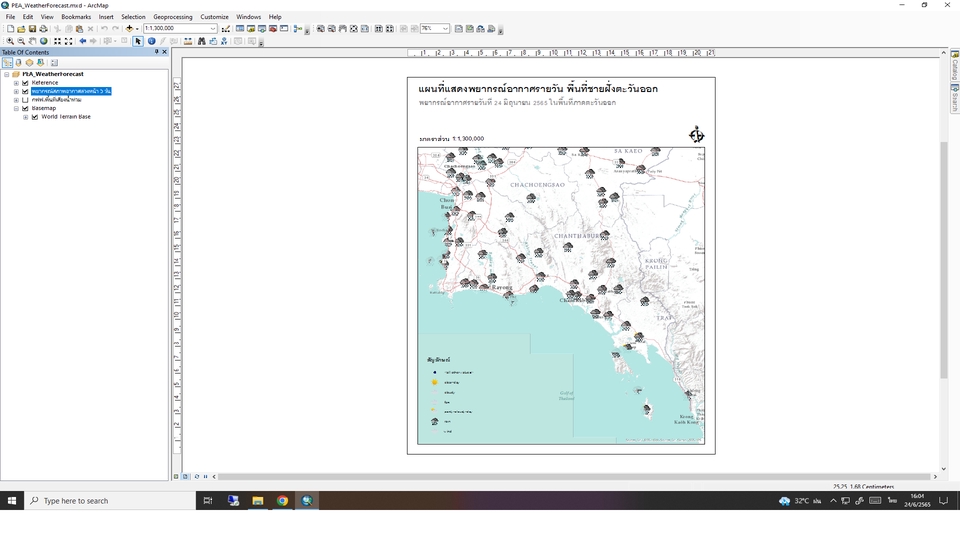Open Add Data dropdown arrow
960x540 pixels.
[137, 29]
